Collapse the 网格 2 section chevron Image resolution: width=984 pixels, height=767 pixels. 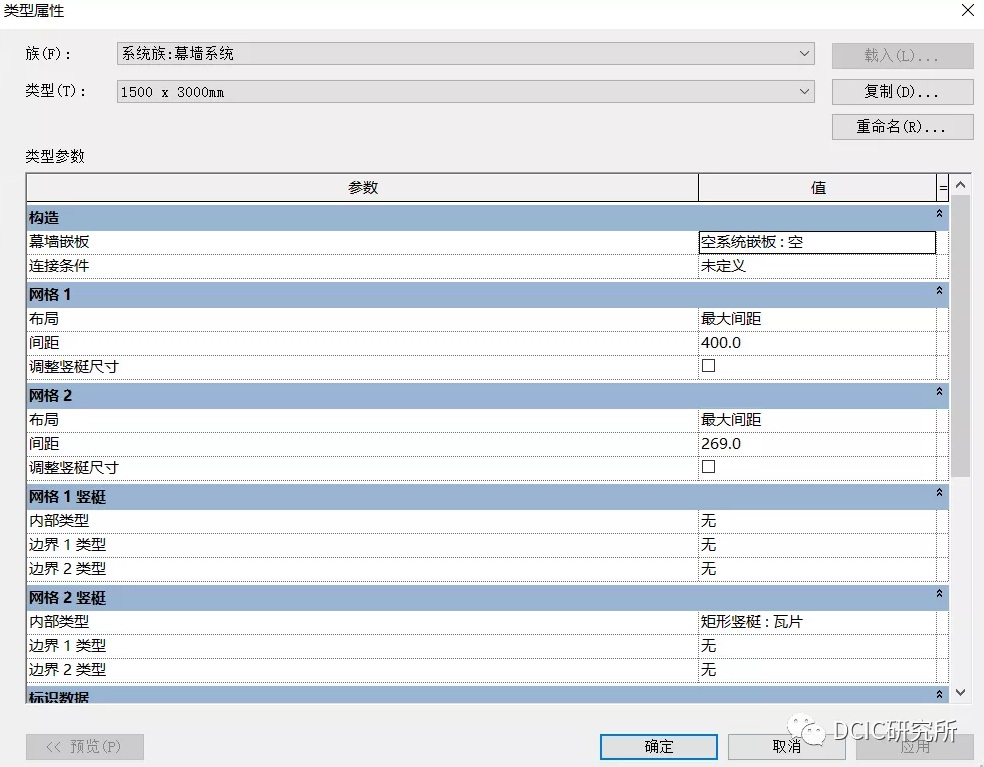point(939,392)
